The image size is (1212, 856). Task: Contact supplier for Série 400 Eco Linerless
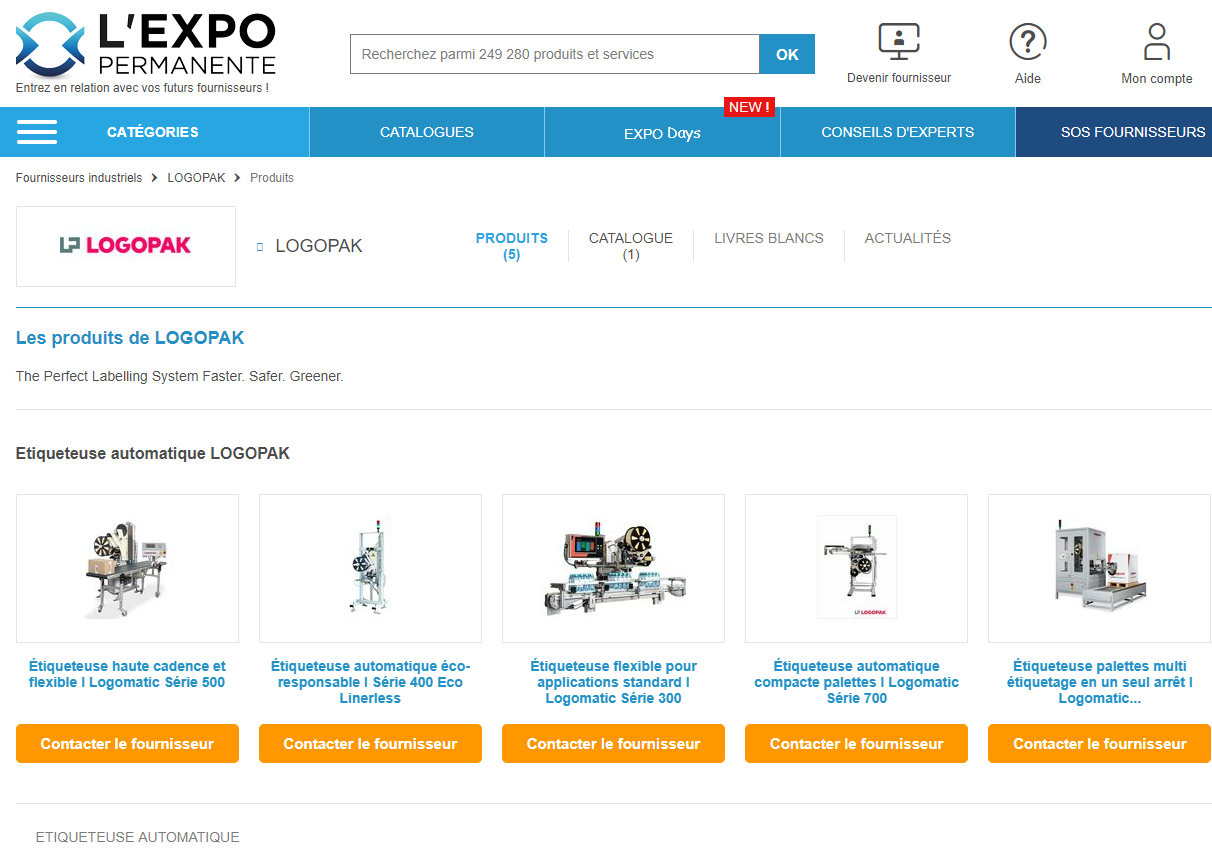pos(370,744)
